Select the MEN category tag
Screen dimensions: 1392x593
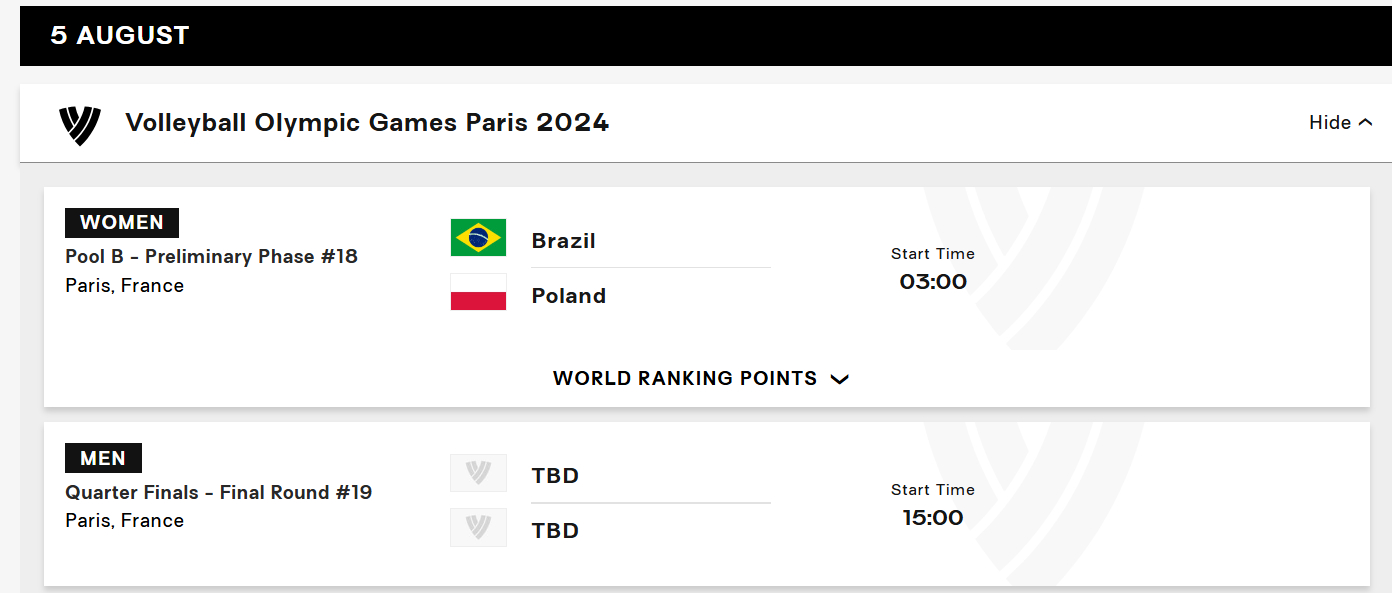pyautogui.click(x=103, y=458)
